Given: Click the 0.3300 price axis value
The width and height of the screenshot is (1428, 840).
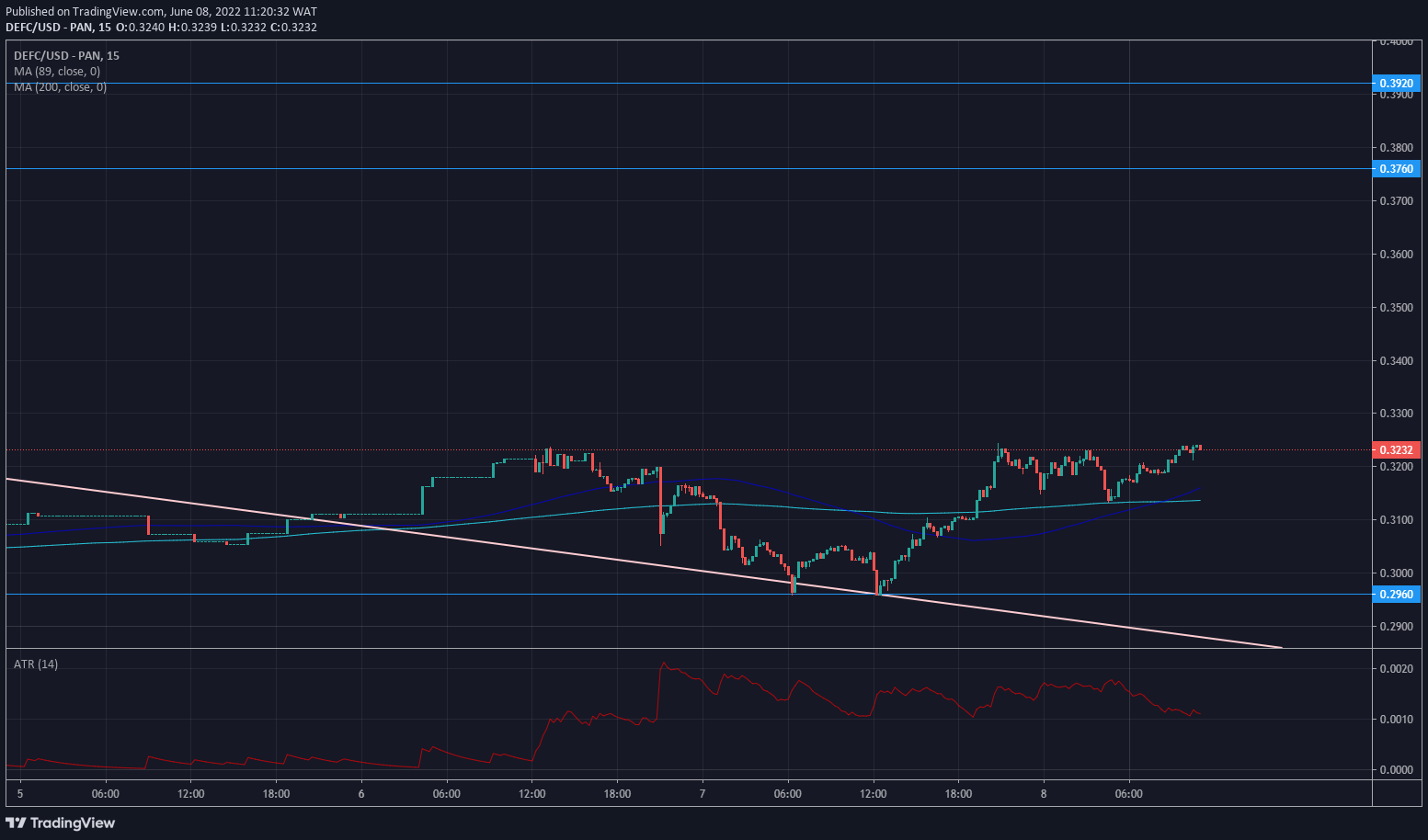Looking at the screenshot, I should coord(1396,414).
